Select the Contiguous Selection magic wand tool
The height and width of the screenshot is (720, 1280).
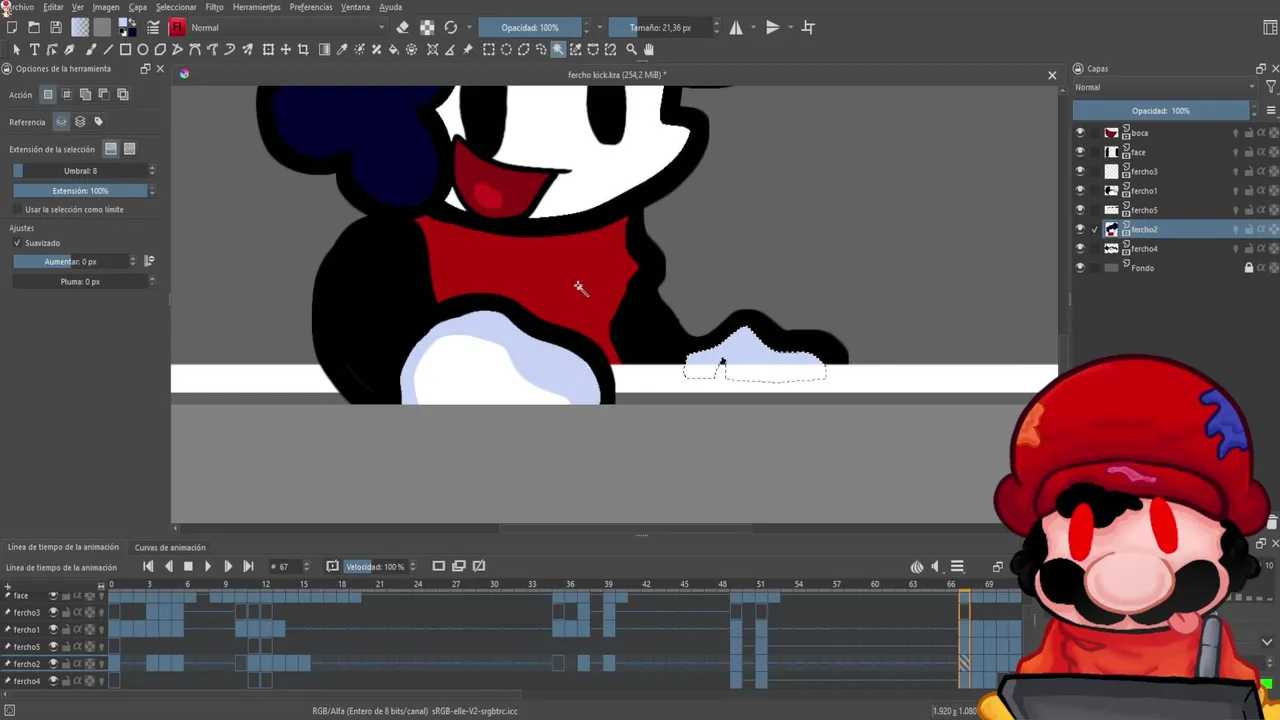[x=558, y=49]
